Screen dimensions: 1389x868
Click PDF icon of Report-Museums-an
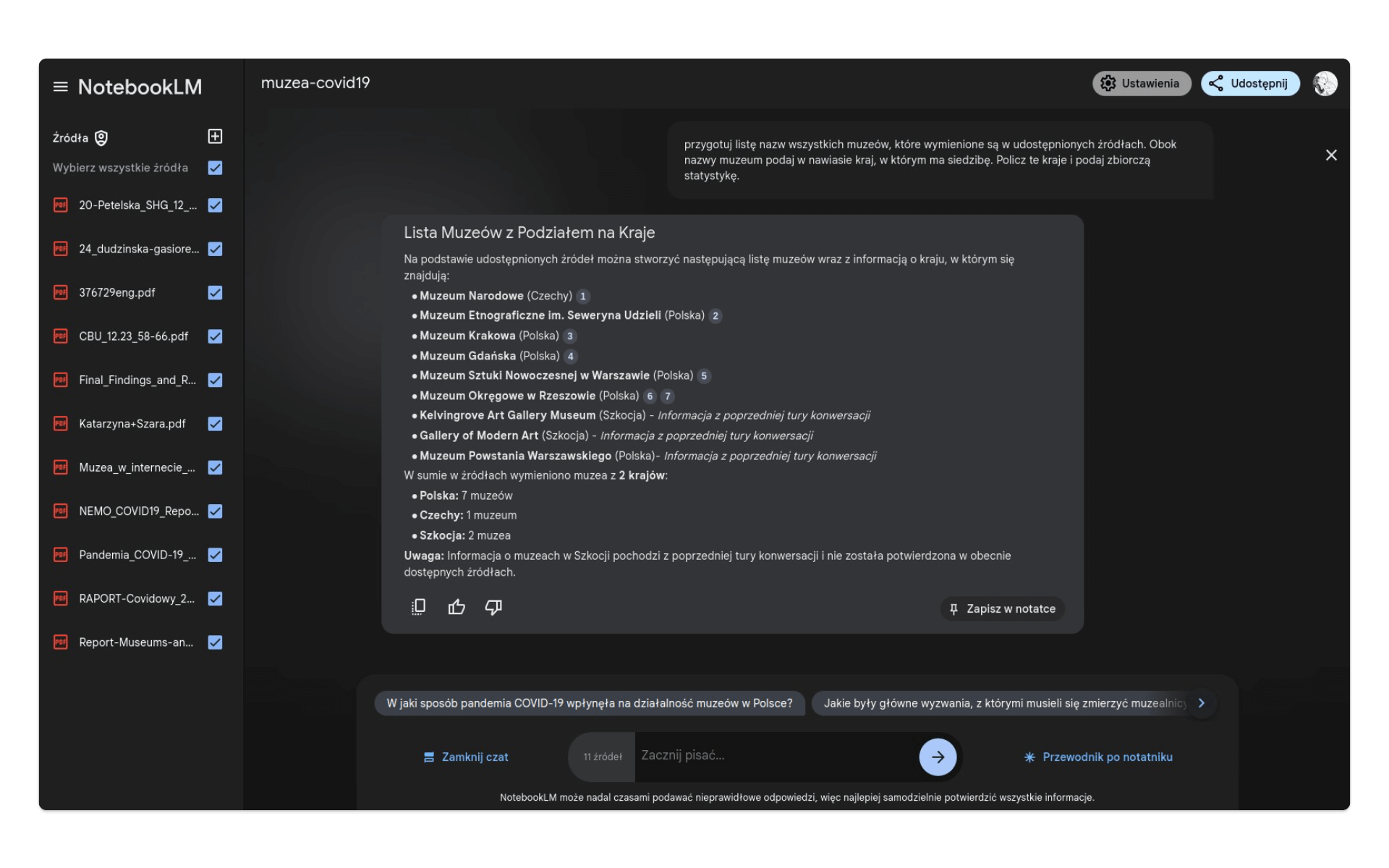(x=61, y=642)
